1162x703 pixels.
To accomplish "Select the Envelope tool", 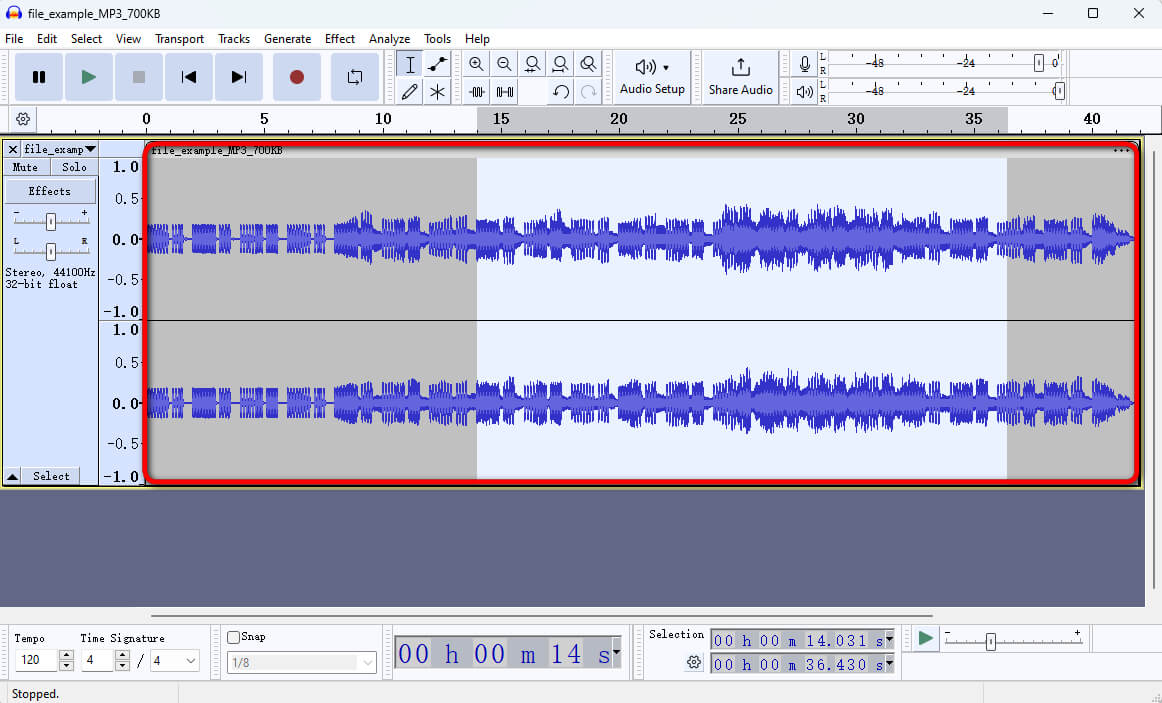I will [x=437, y=64].
